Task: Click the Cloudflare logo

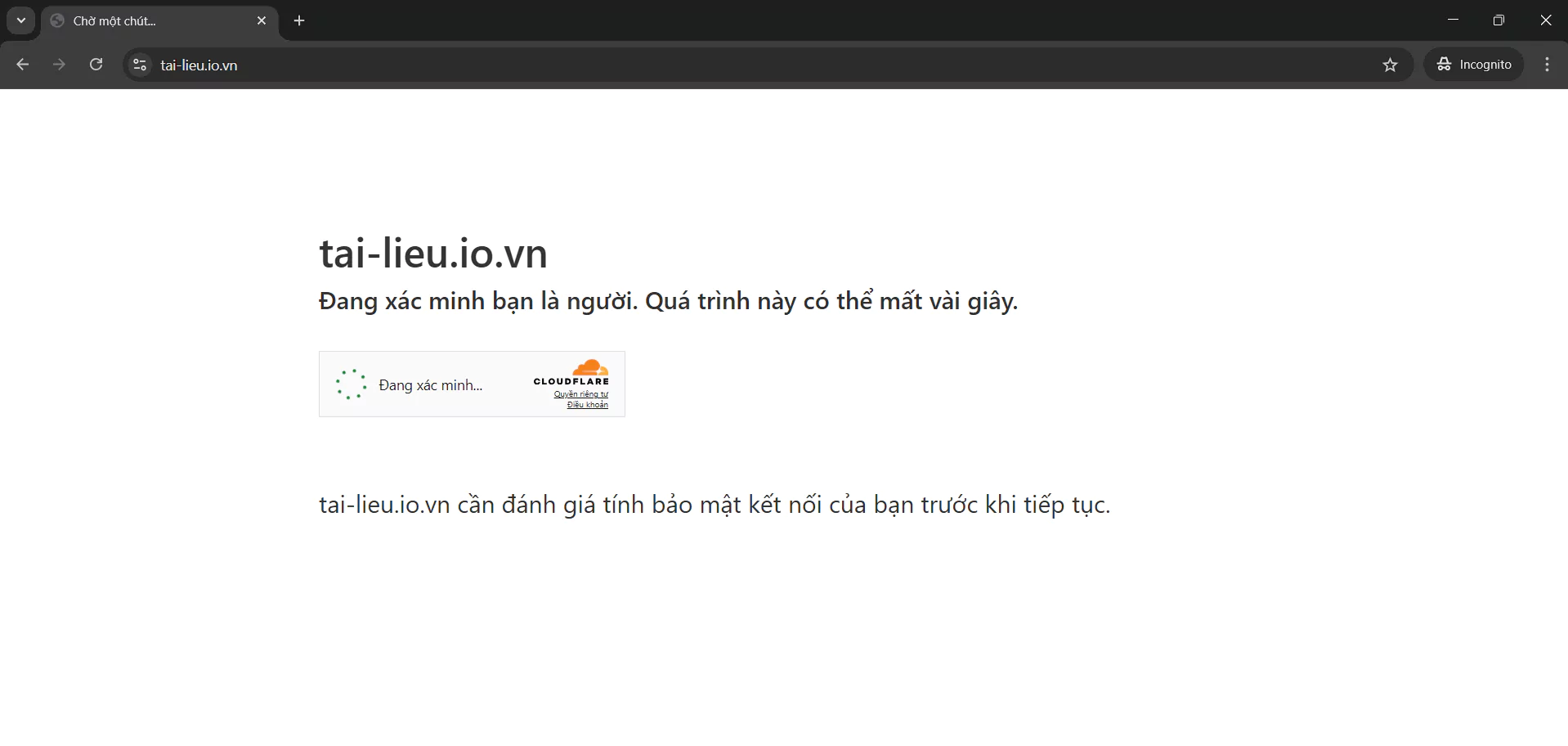Action: coord(571,372)
